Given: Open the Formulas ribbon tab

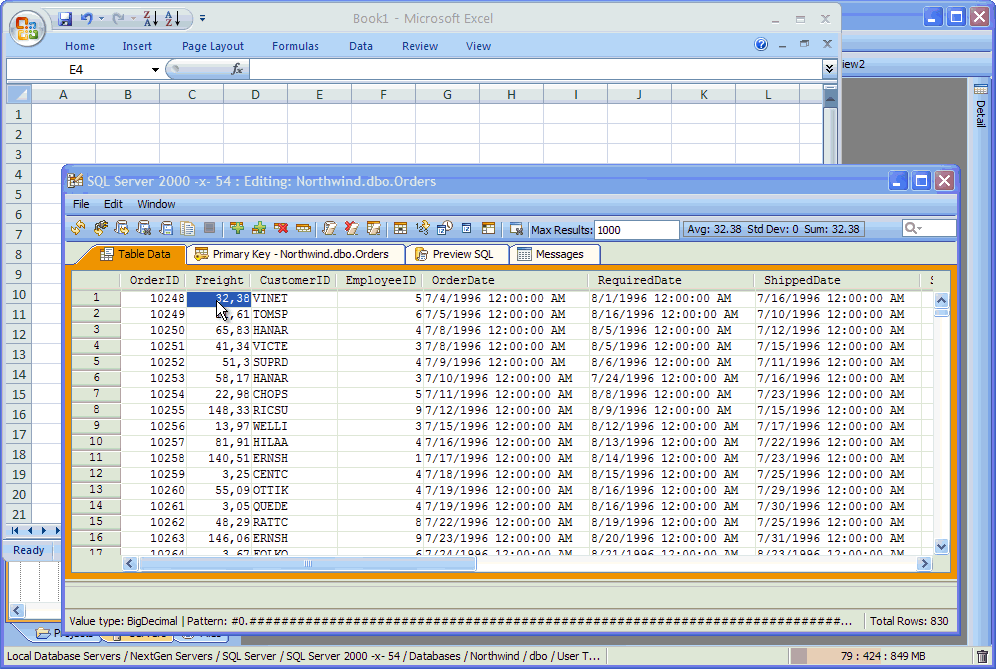Looking at the screenshot, I should [x=295, y=46].
